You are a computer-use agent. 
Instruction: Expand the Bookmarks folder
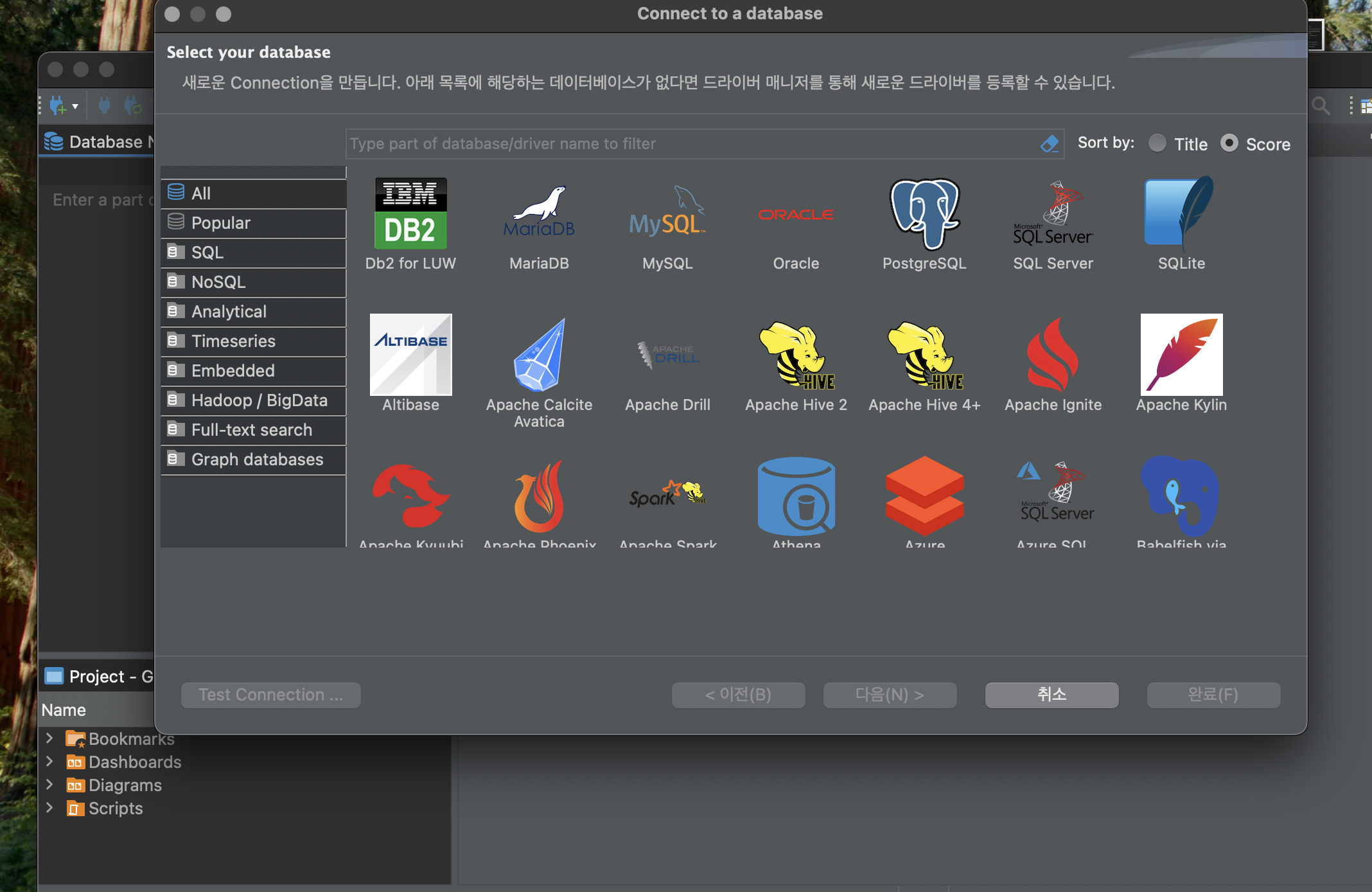[49, 738]
